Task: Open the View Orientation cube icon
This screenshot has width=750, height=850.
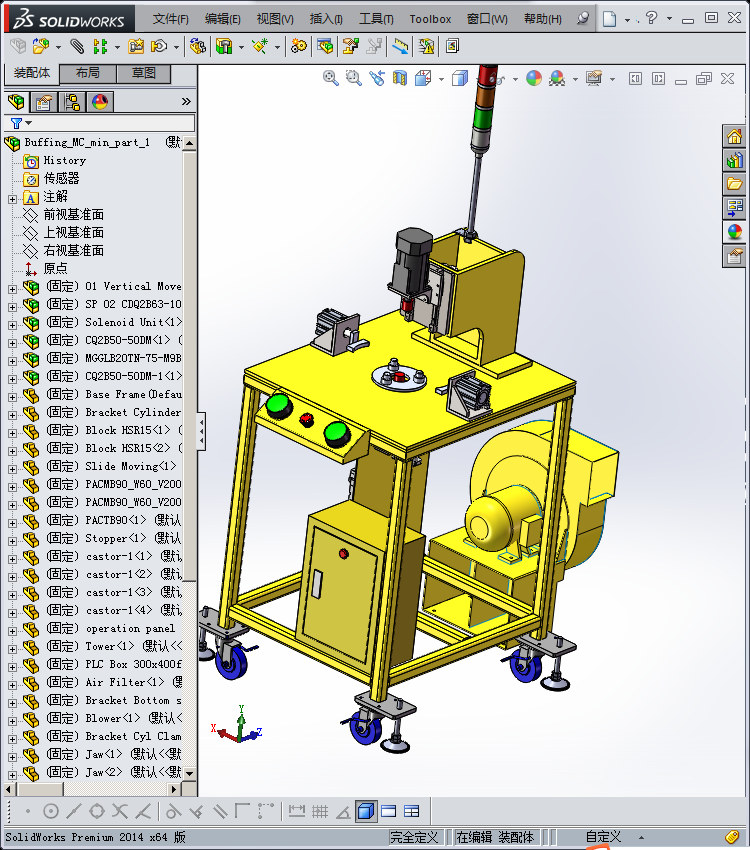Action: pyautogui.click(x=423, y=79)
